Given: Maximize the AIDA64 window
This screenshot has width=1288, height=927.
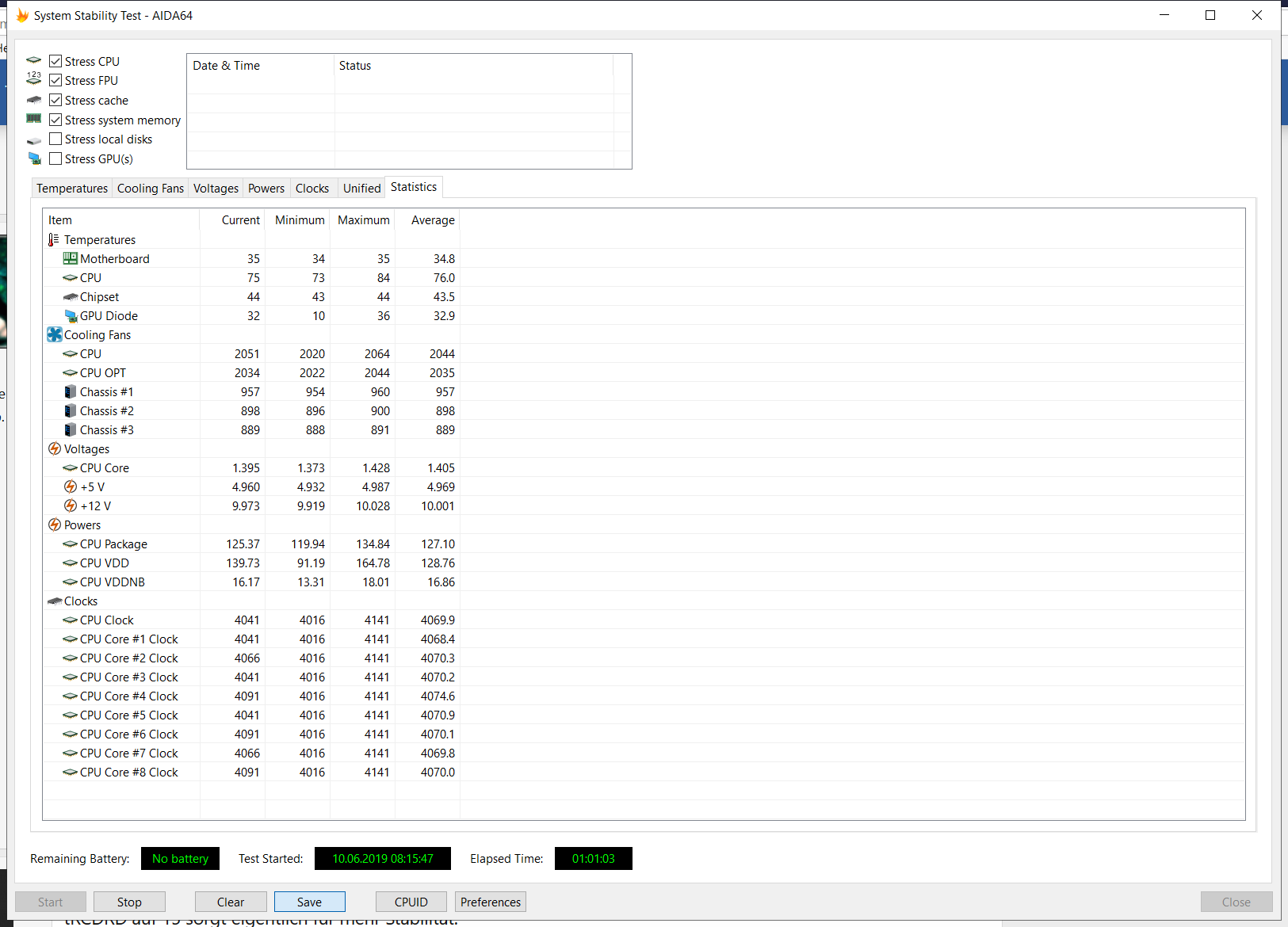Looking at the screenshot, I should tap(1210, 15).
